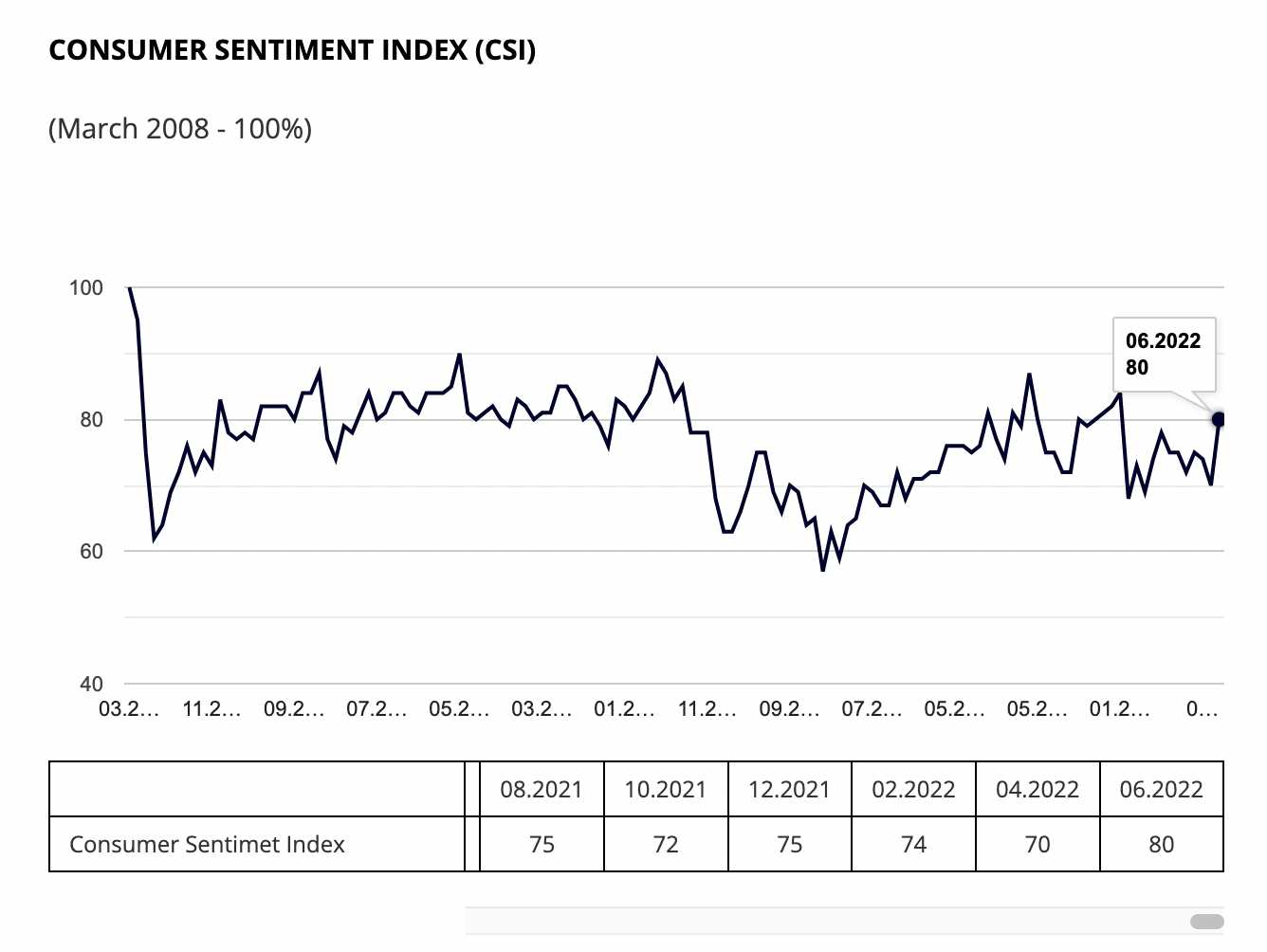
Task: Click the value 80 cell under 06.2022
Action: [1161, 844]
